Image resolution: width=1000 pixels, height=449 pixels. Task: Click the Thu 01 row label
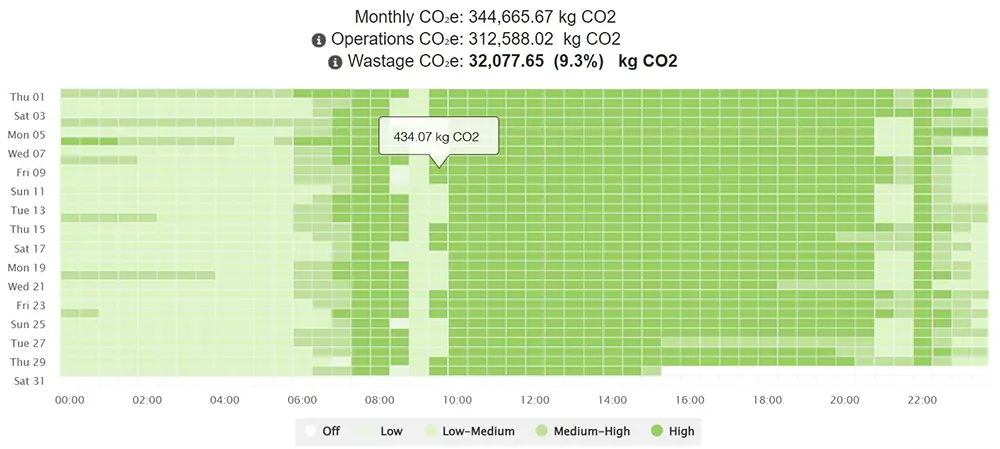27,97
